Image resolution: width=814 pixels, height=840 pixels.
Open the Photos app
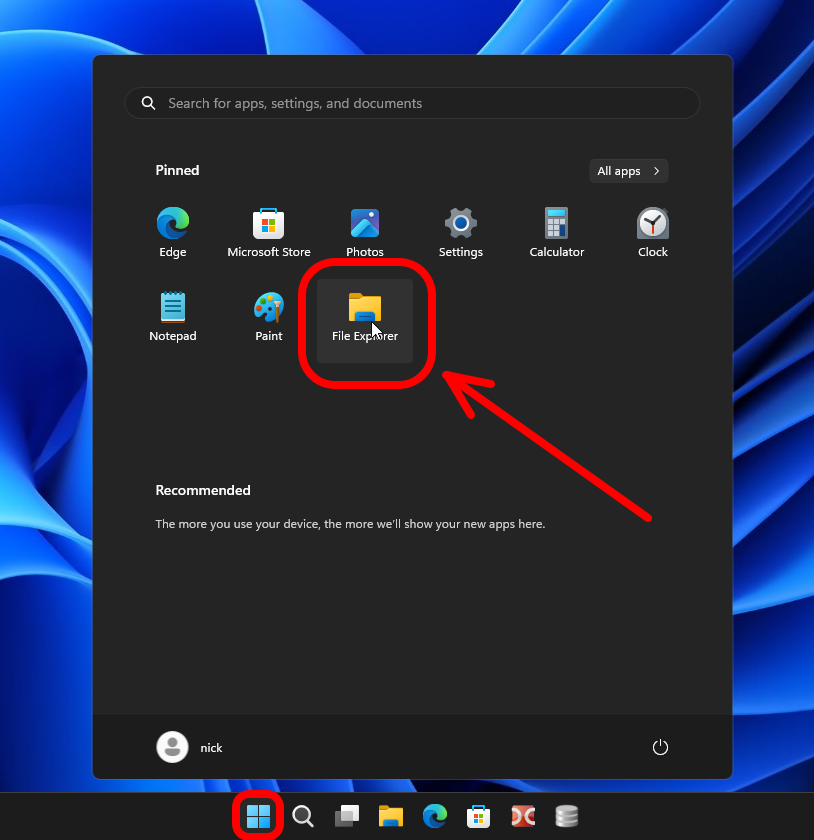tap(365, 233)
